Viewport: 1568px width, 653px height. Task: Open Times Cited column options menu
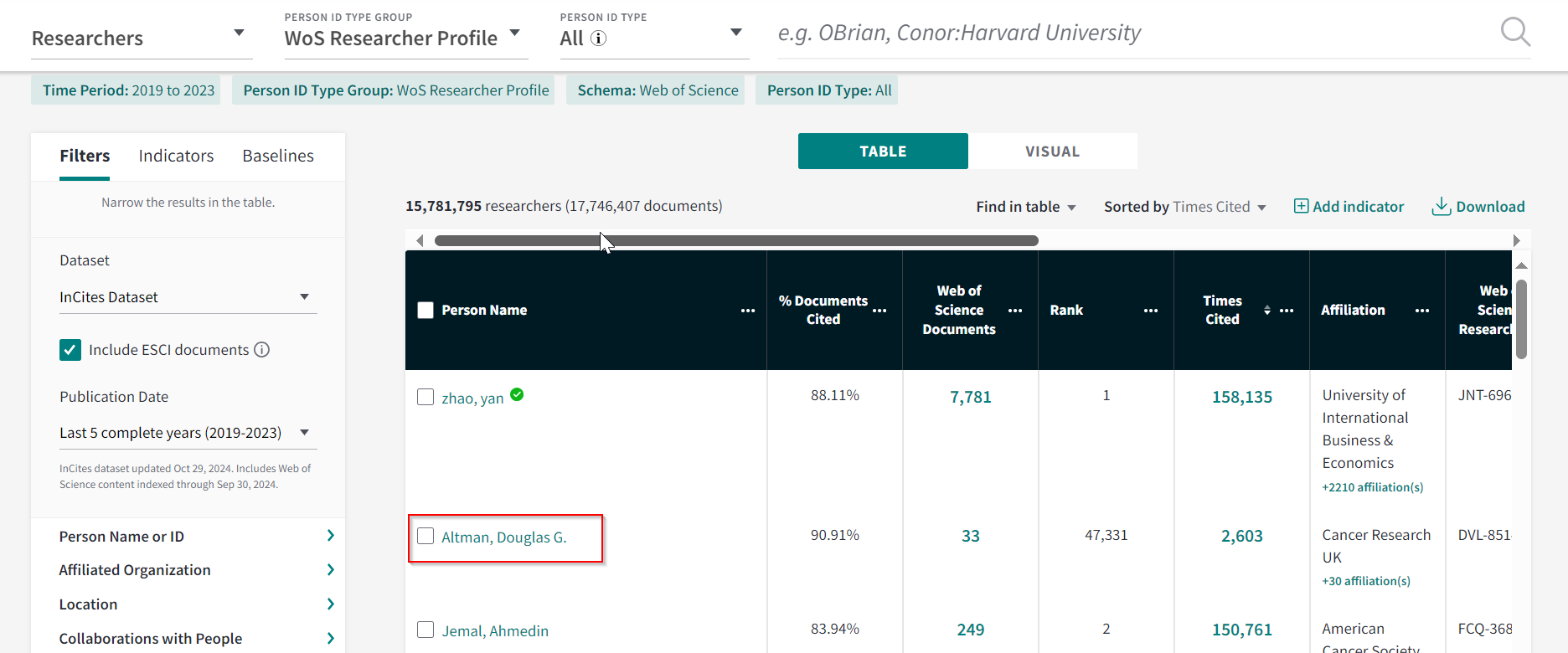(1287, 311)
